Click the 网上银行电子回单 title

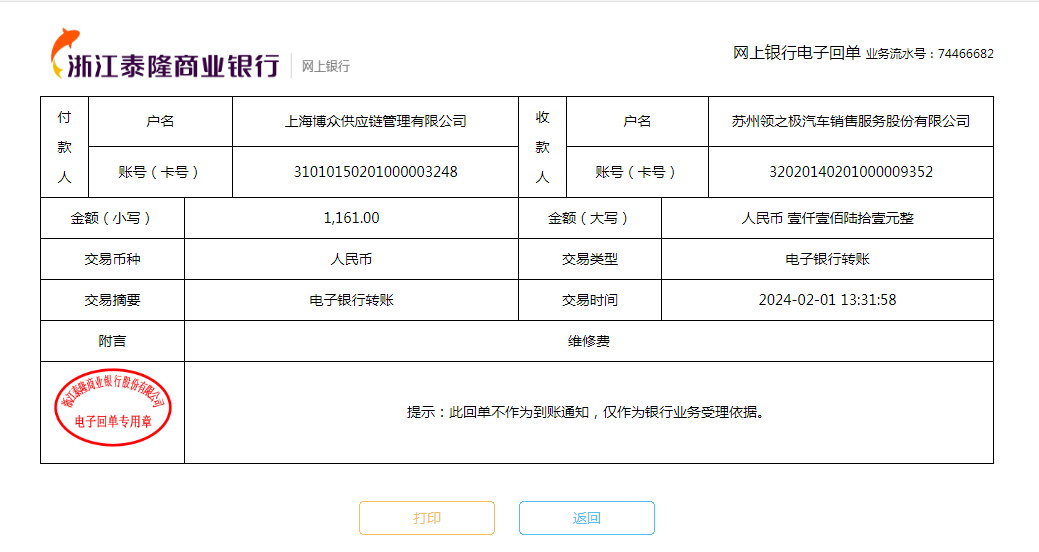click(x=796, y=53)
